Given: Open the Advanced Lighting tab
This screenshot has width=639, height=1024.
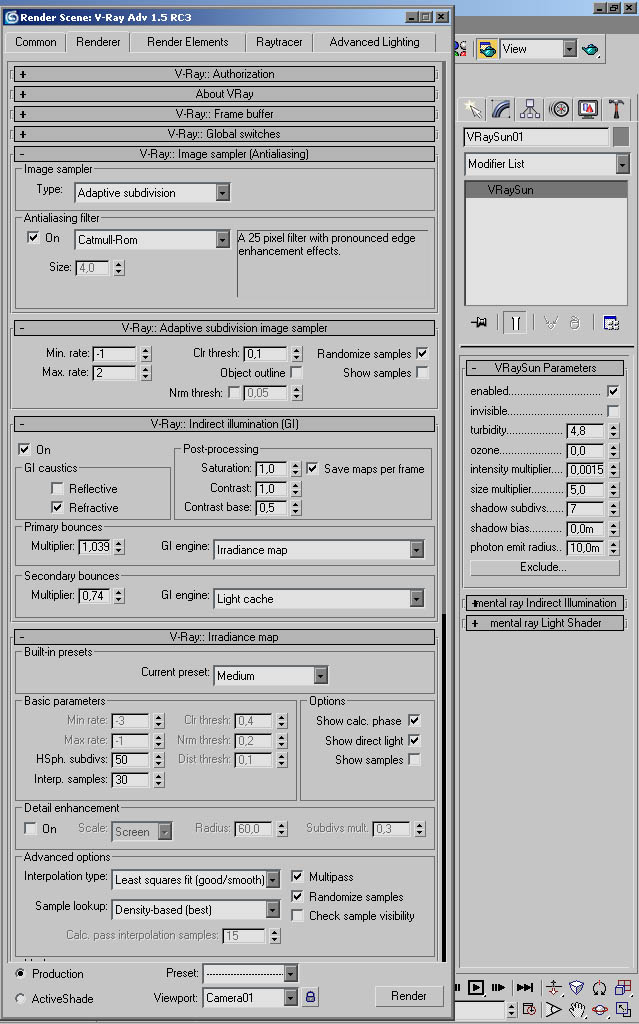Looking at the screenshot, I should point(374,42).
